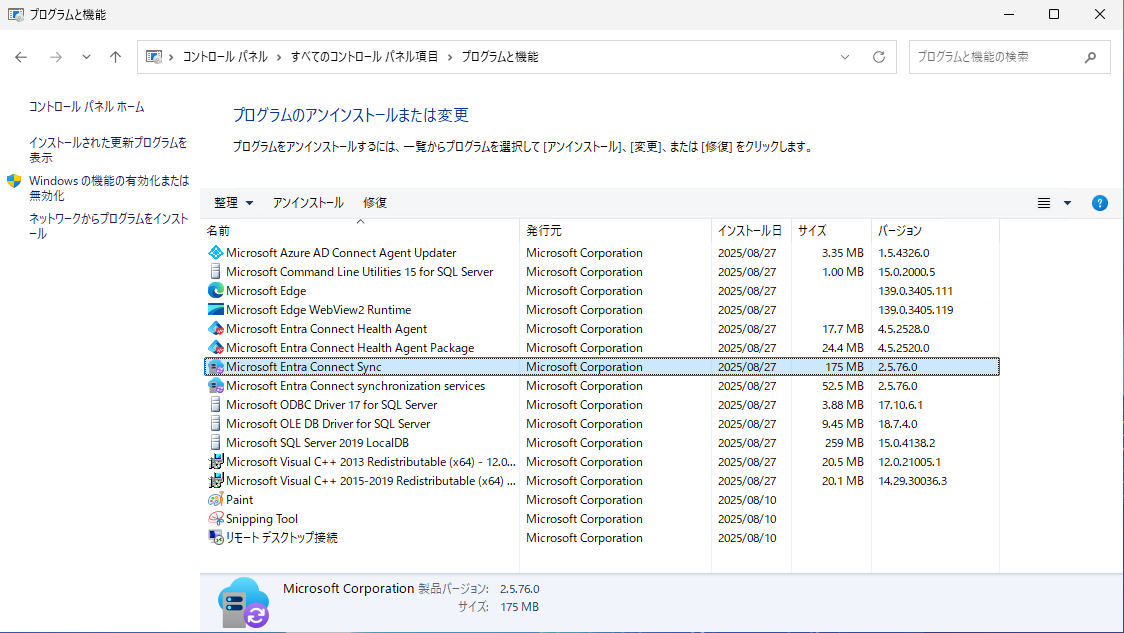Click the ODBC Driver 17 for SQL Server icon

point(215,404)
